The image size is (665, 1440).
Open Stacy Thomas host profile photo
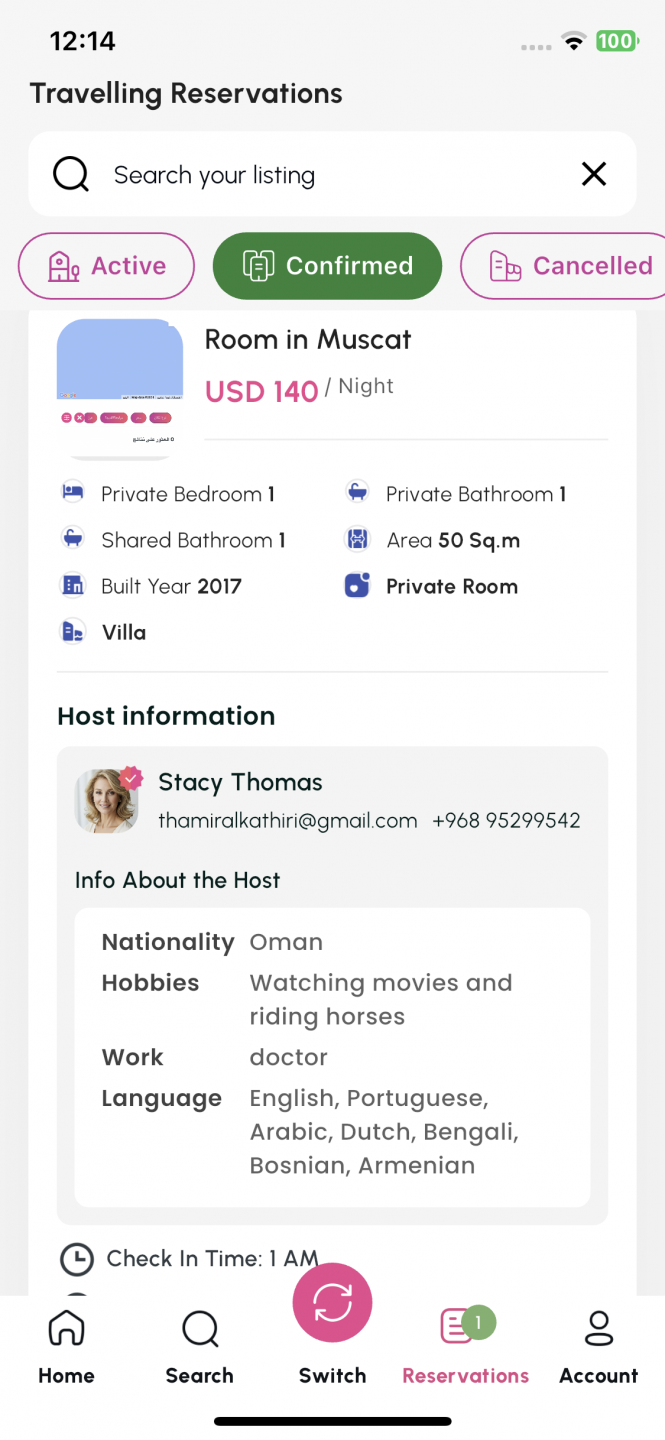tap(107, 801)
